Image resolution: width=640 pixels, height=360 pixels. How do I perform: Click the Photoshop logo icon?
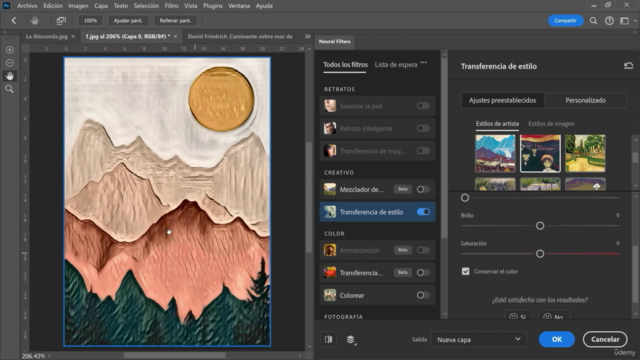point(7,6)
